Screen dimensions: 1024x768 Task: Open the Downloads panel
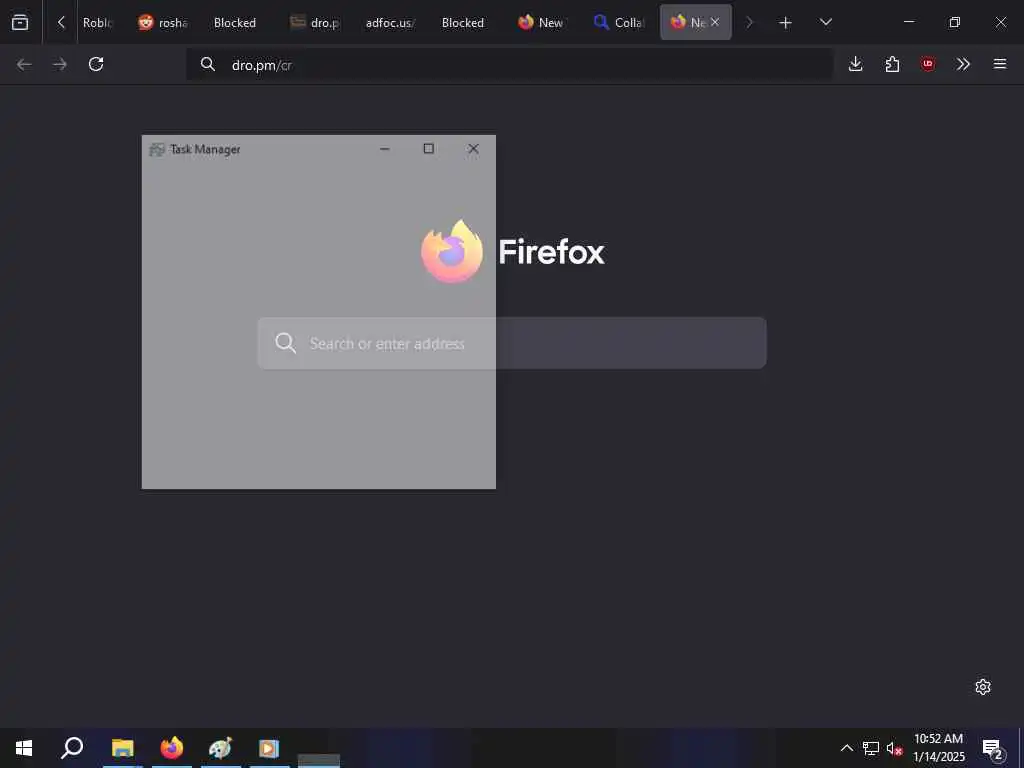[856, 64]
